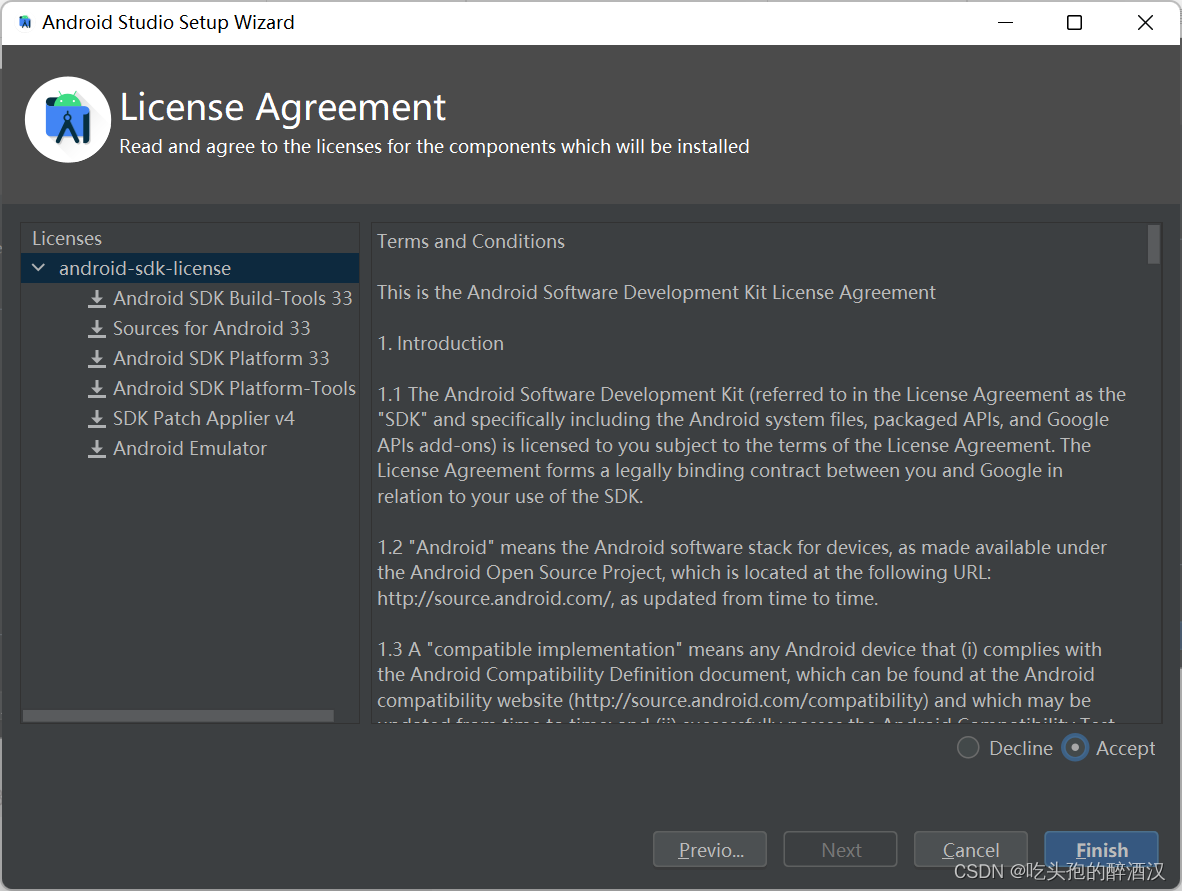Image resolution: width=1182 pixels, height=891 pixels.
Task: Close the Setup Wizard window
Action: [1145, 23]
